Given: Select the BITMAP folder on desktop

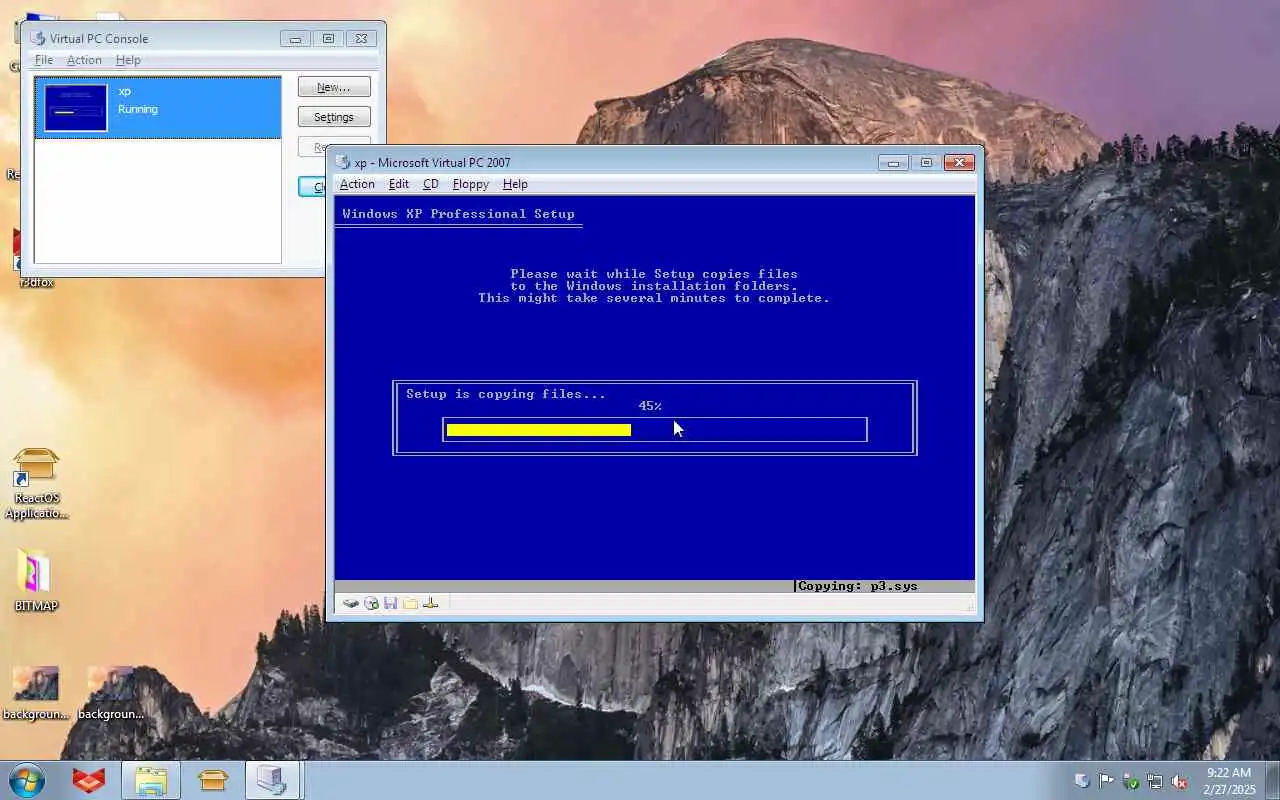Looking at the screenshot, I should click(36, 580).
